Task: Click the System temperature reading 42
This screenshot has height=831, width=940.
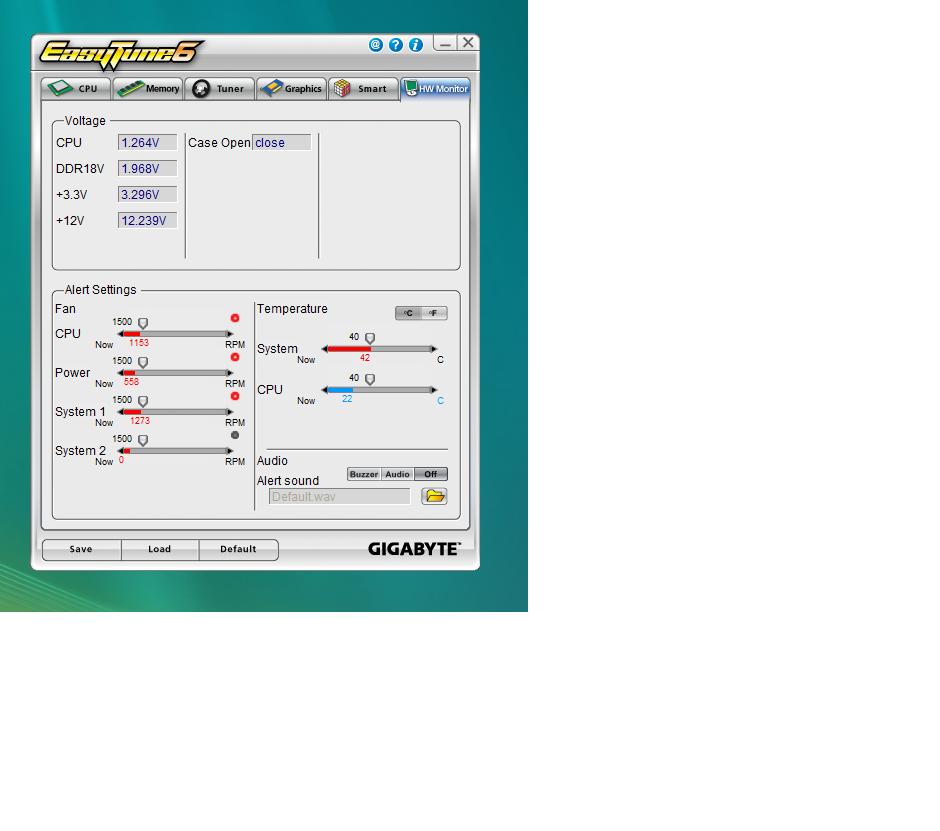Action: pos(365,358)
